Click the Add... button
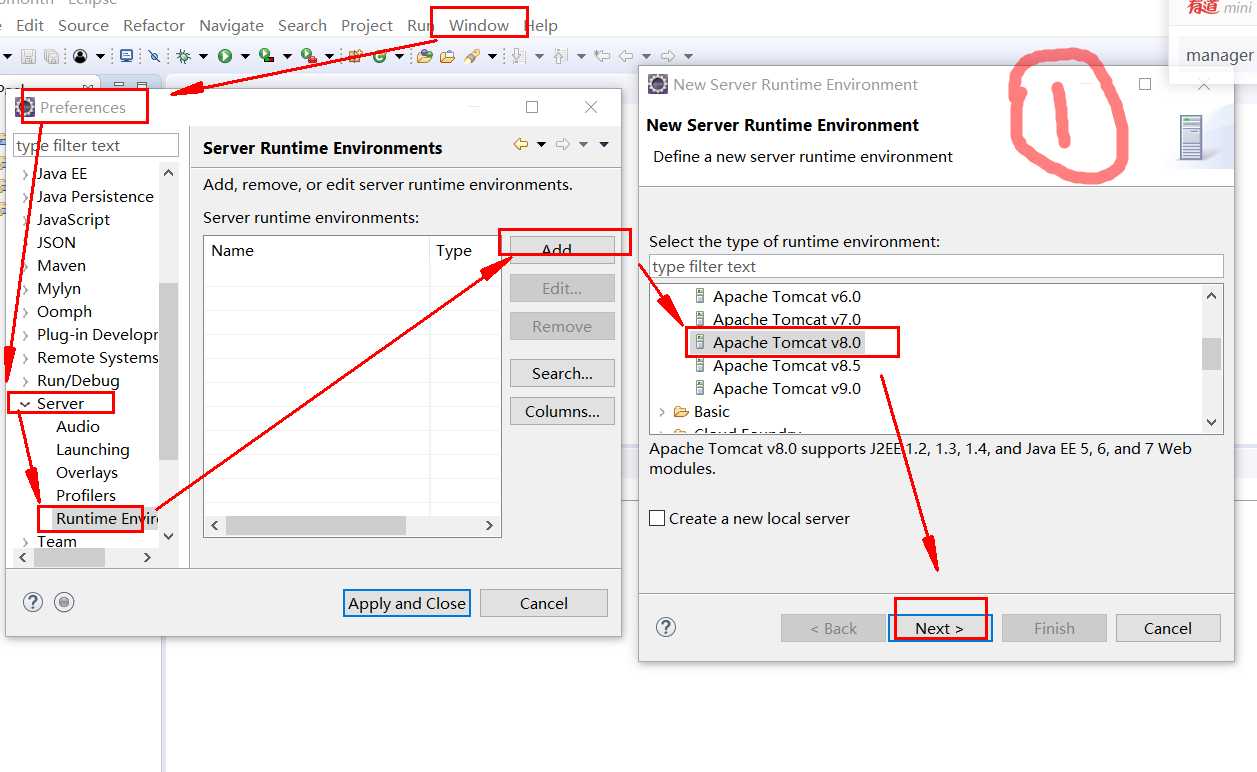Screen dimensions: 1257x772 click(x=562, y=250)
